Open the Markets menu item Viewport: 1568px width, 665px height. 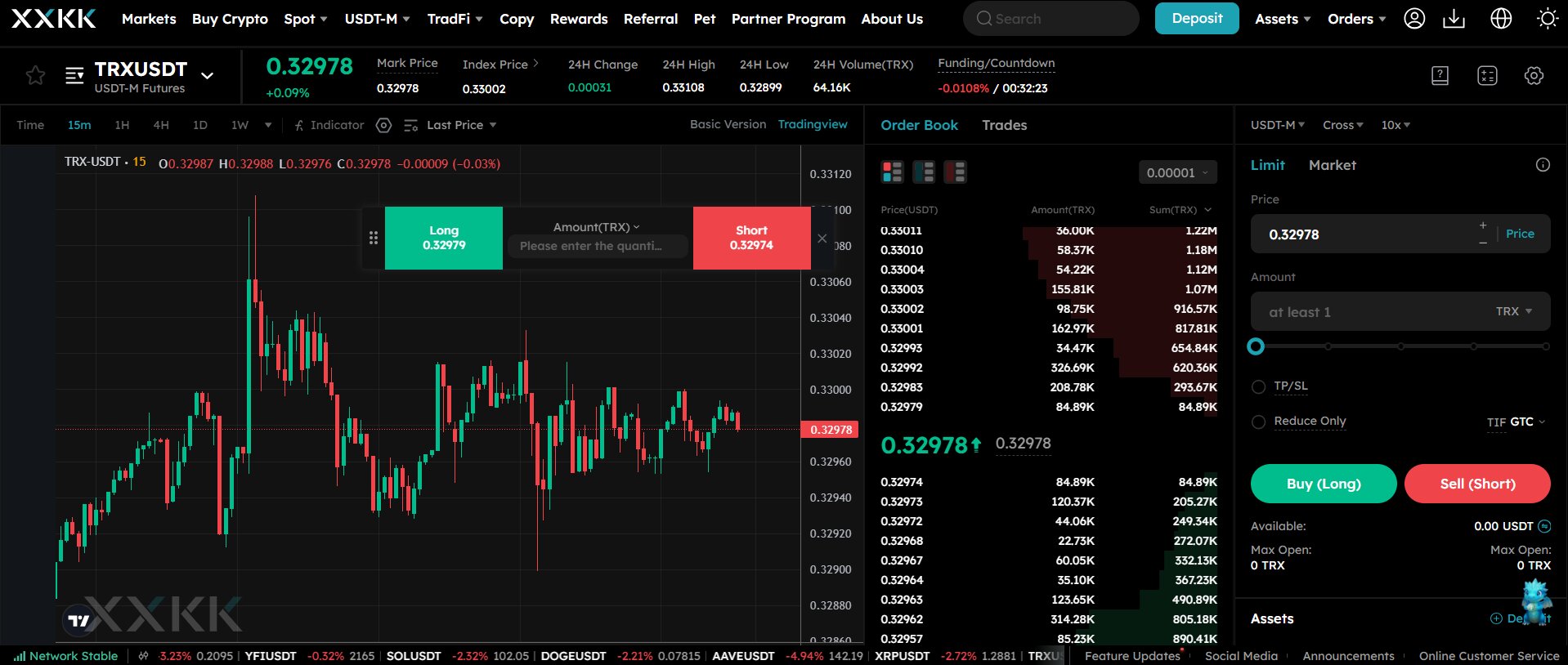pyautogui.click(x=149, y=19)
